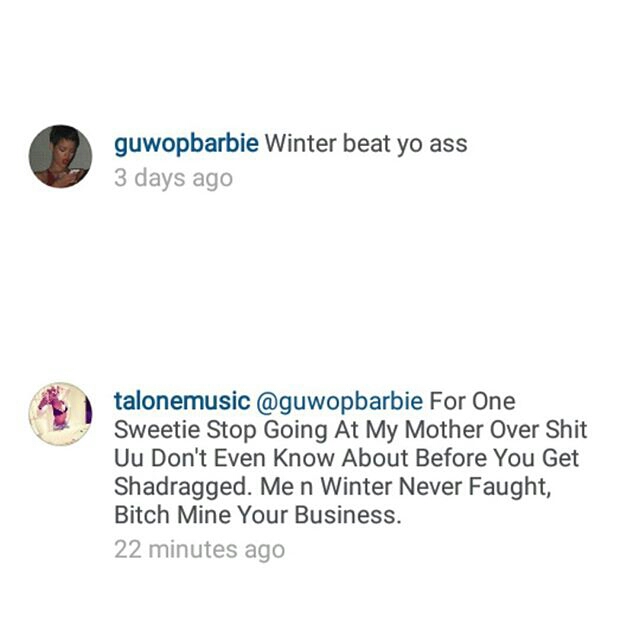Click the word "Winter" in the first comment
The image size is (640, 640).
click(x=301, y=144)
